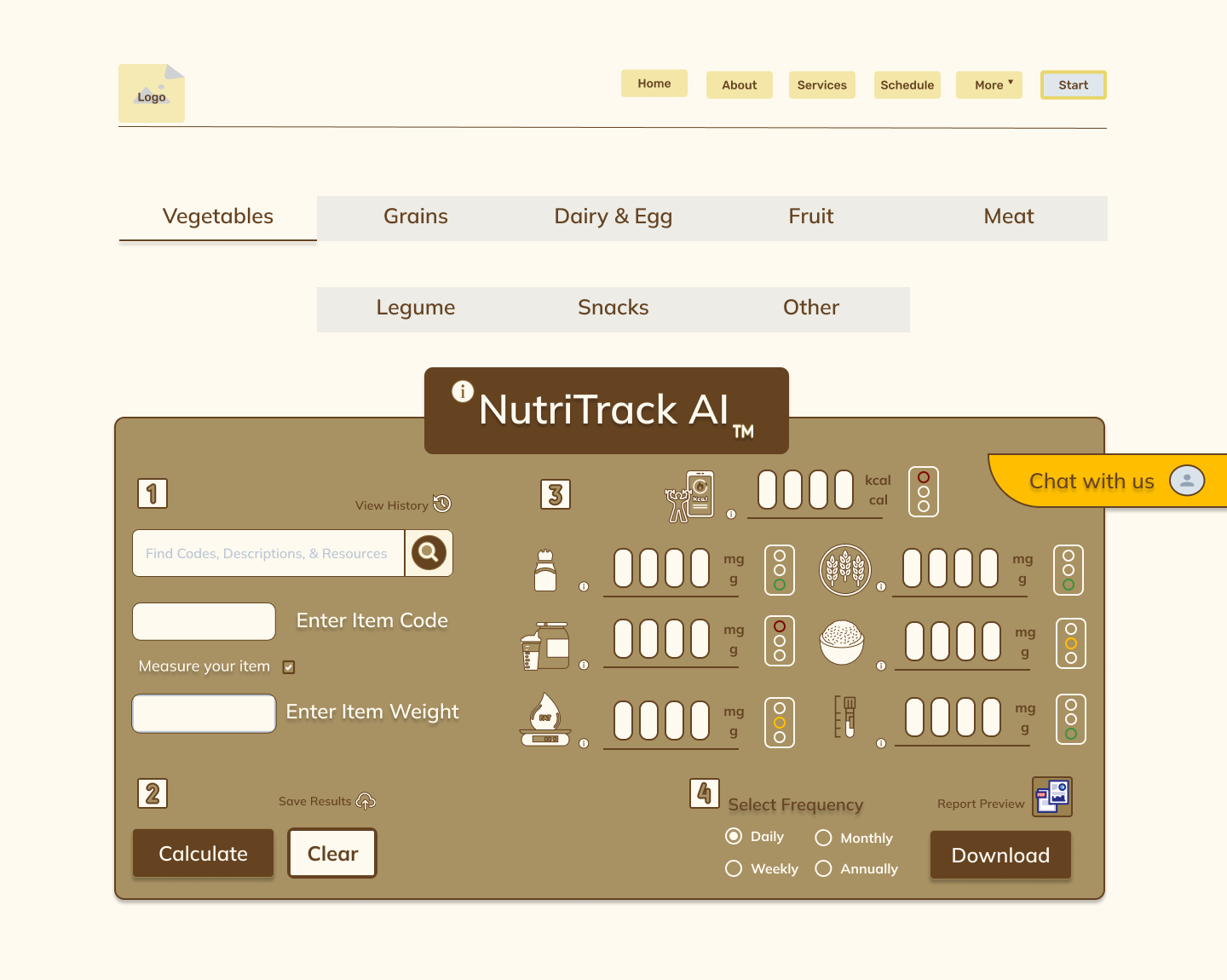Click the fat droplet on scale icon

pos(545,718)
